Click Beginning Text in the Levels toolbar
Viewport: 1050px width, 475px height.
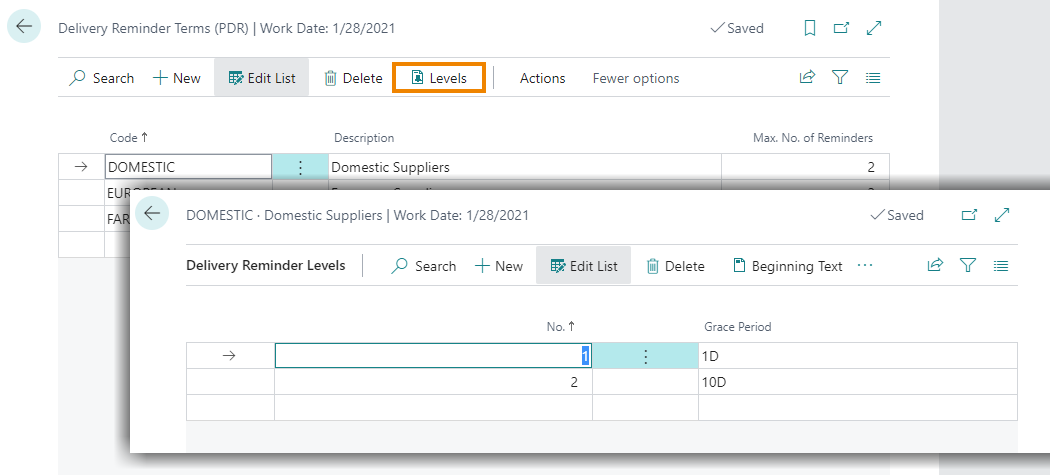[788, 266]
